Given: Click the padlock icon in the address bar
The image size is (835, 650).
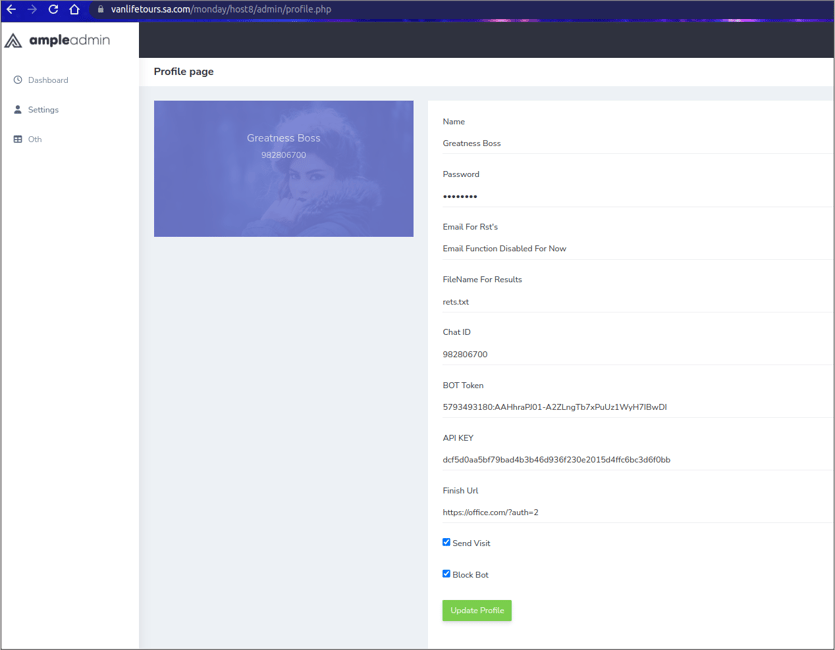Looking at the screenshot, I should point(100,9).
